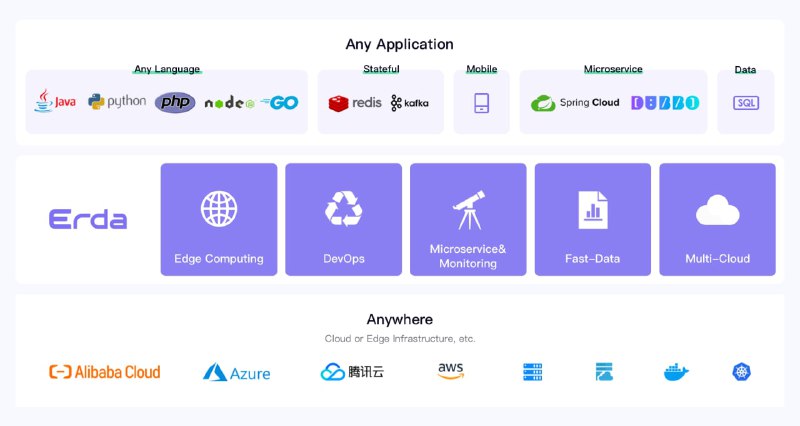Select the Python logo

pos(117,102)
